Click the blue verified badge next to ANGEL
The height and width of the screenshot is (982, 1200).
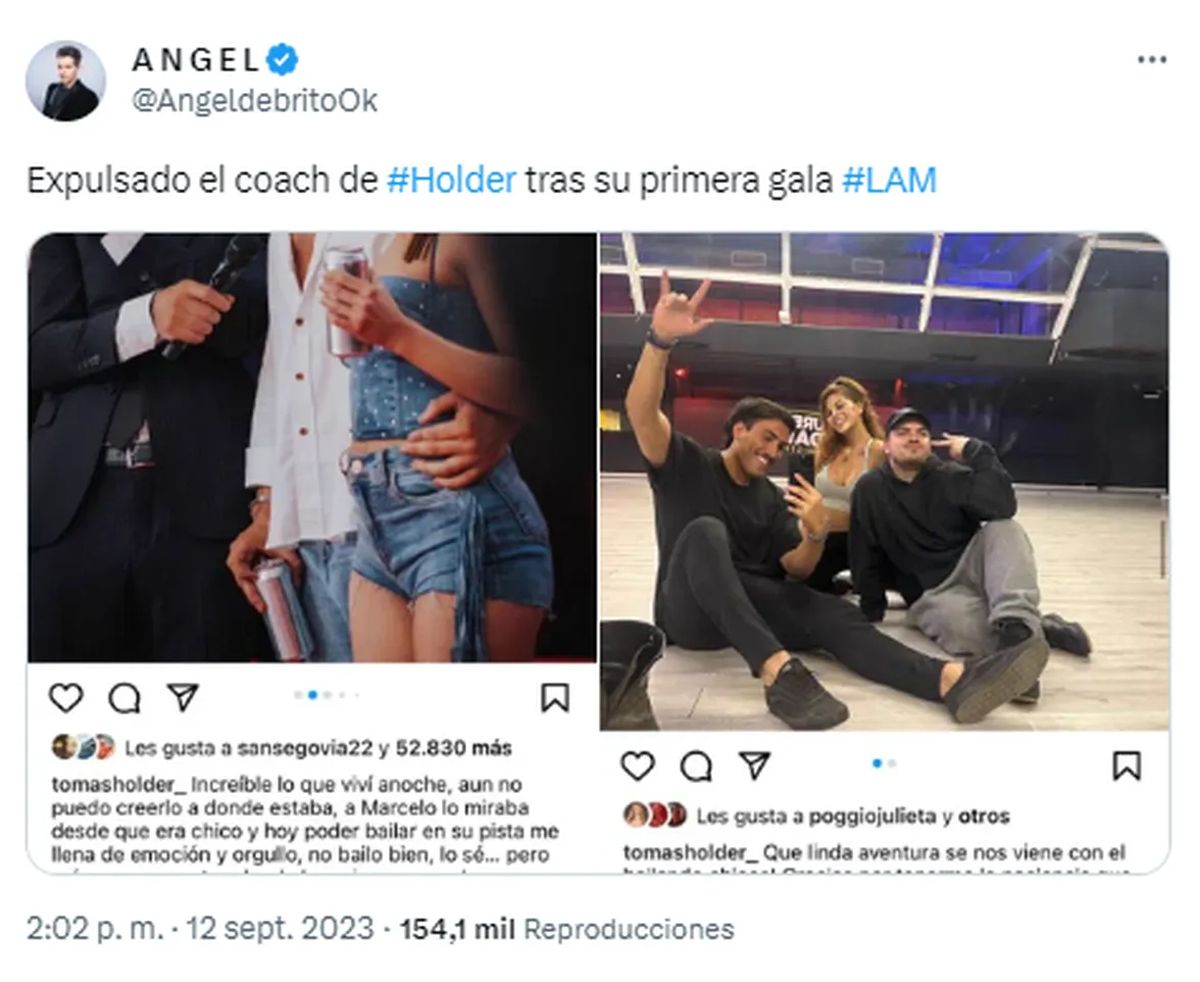tap(284, 60)
